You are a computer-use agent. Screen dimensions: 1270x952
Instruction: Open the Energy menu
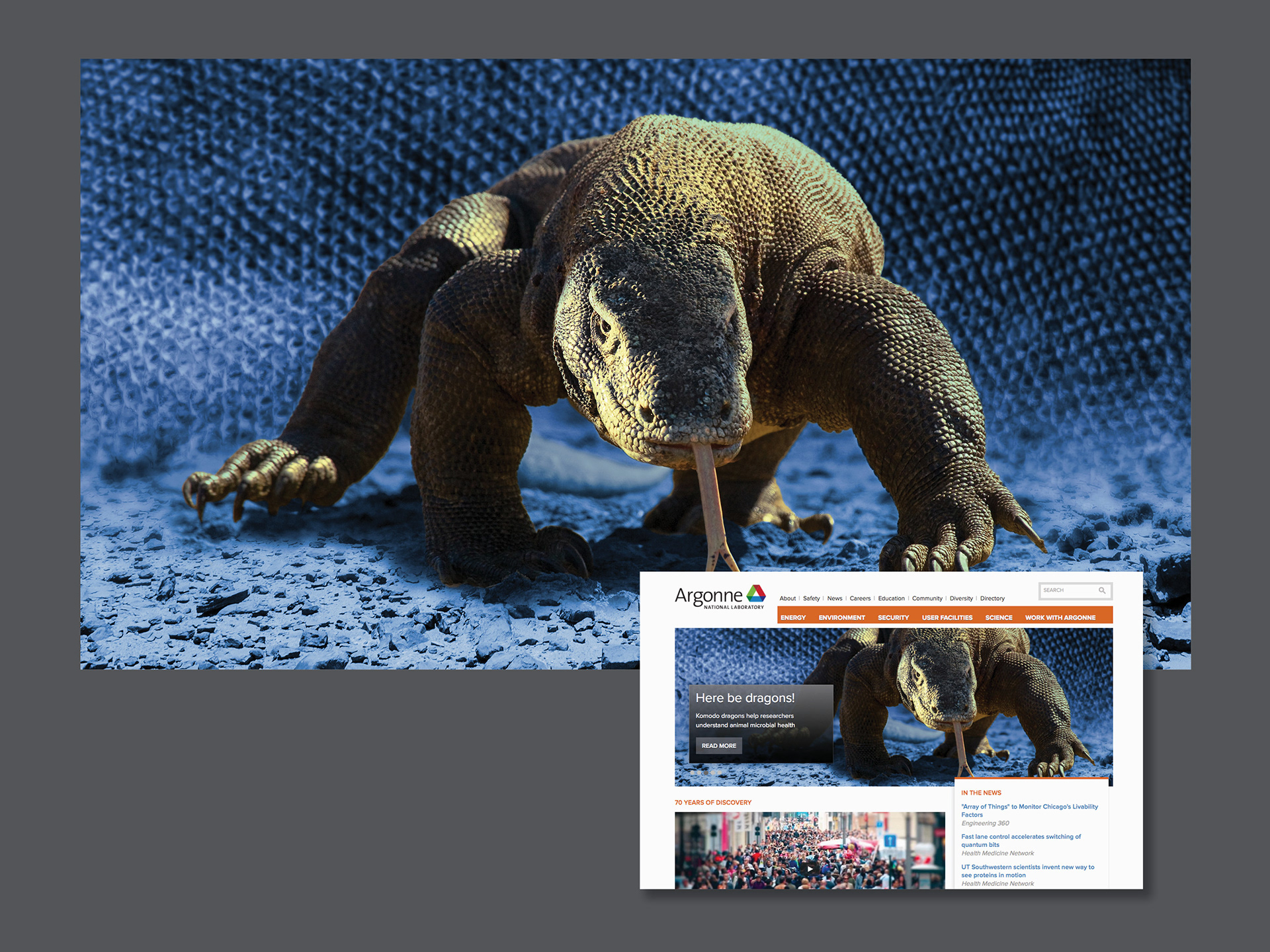[792, 617]
